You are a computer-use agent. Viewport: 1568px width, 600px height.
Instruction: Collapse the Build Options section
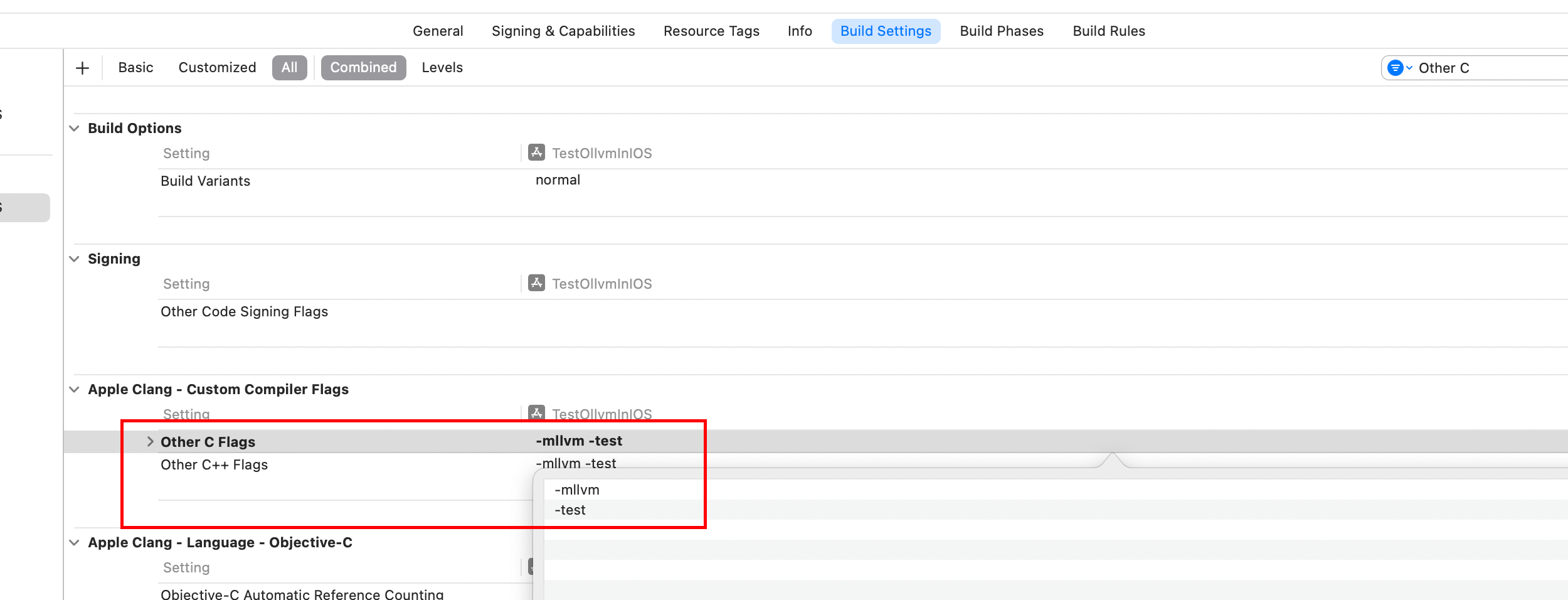click(x=74, y=128)
